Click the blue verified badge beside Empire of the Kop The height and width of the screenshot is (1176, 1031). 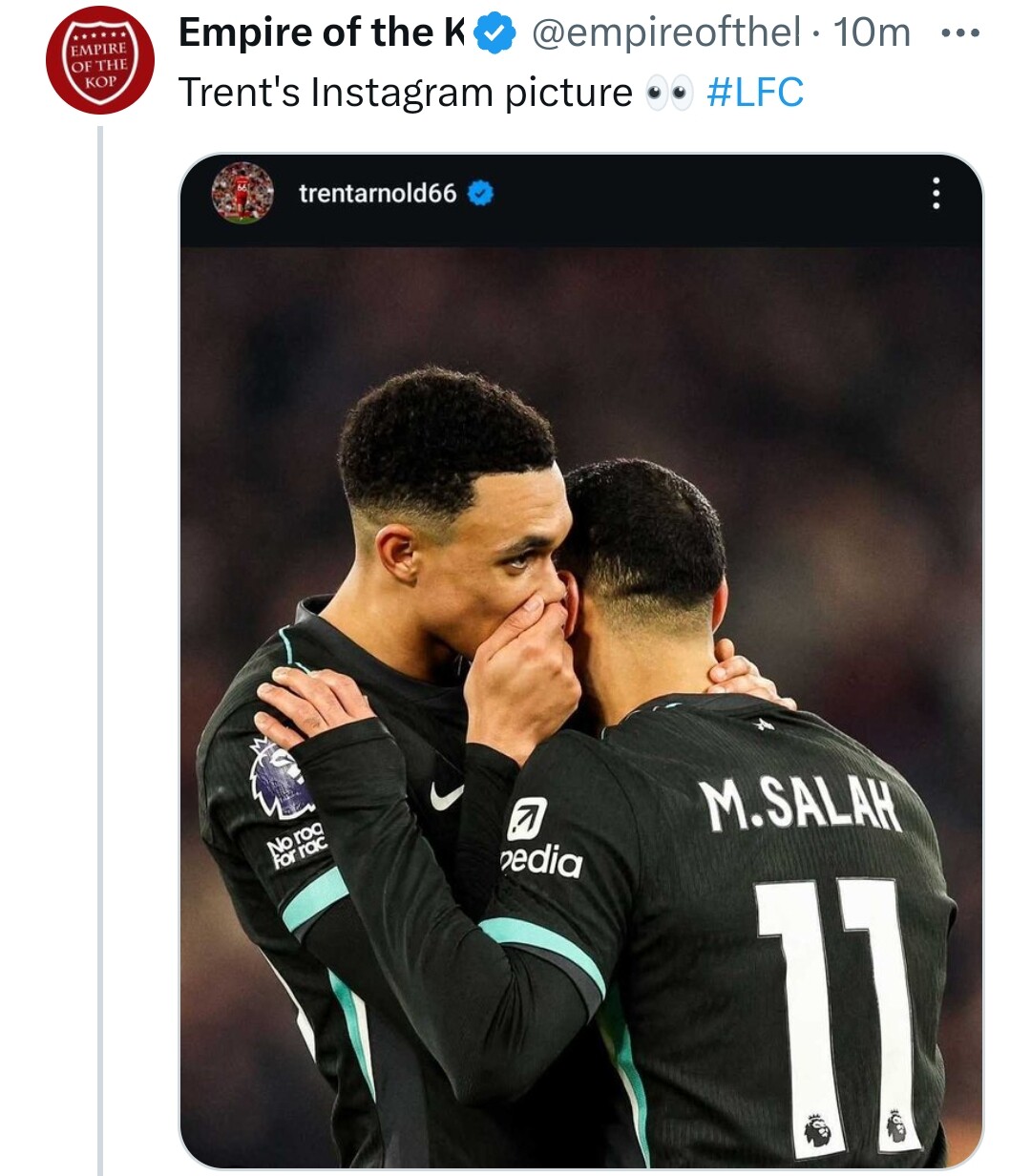pyautogui.click(x=494, y=33)
